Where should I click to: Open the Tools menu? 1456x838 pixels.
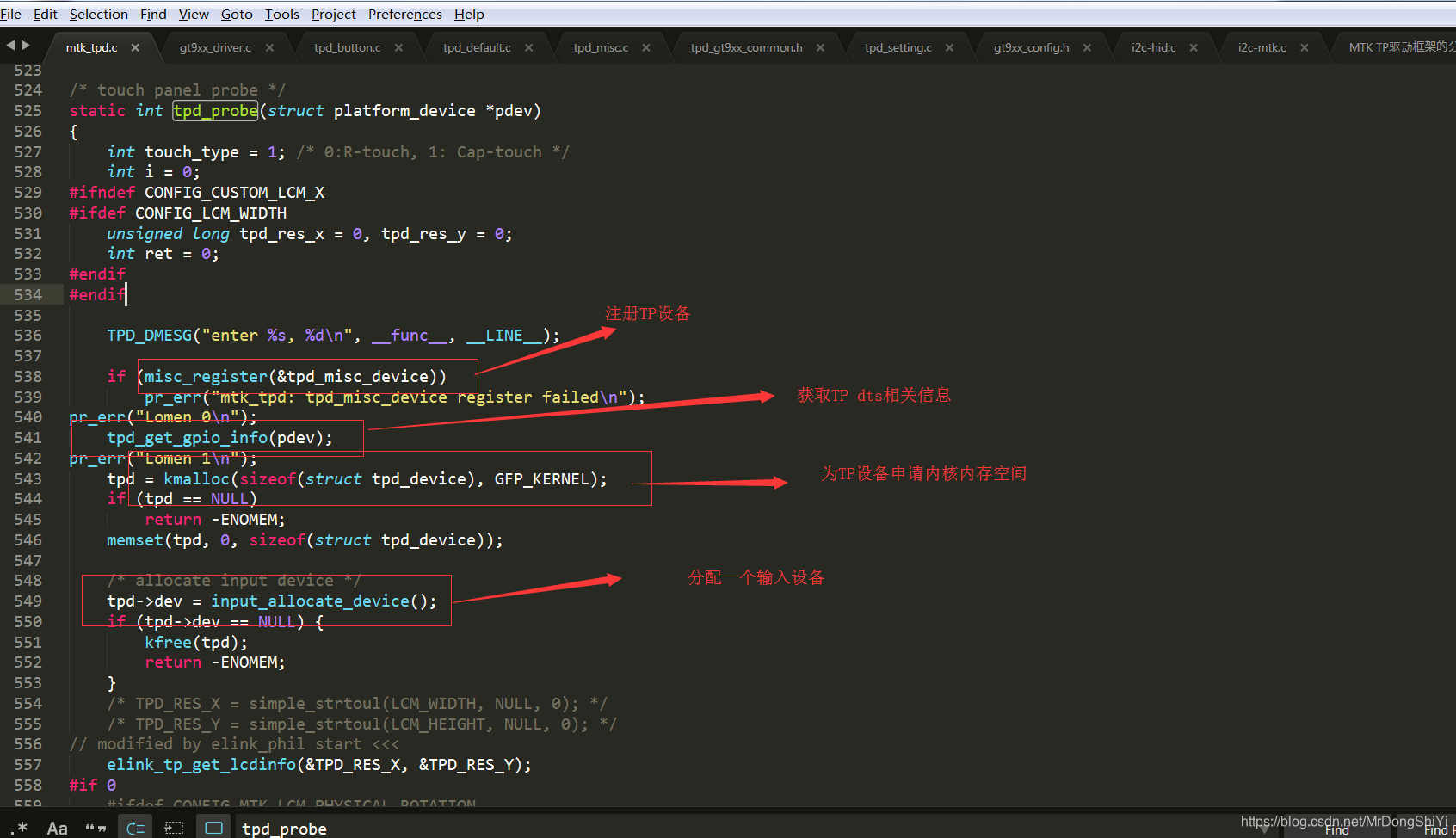tap(281, 14)
